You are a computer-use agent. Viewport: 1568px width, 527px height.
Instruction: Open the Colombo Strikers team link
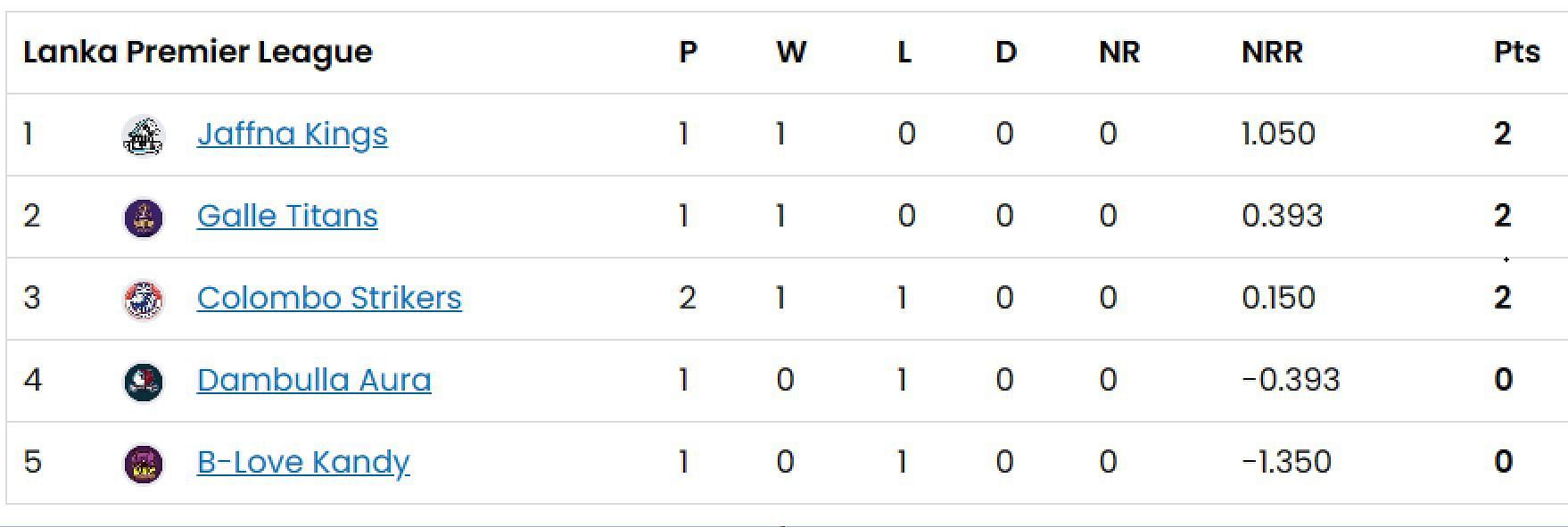[x=329, y=298]
